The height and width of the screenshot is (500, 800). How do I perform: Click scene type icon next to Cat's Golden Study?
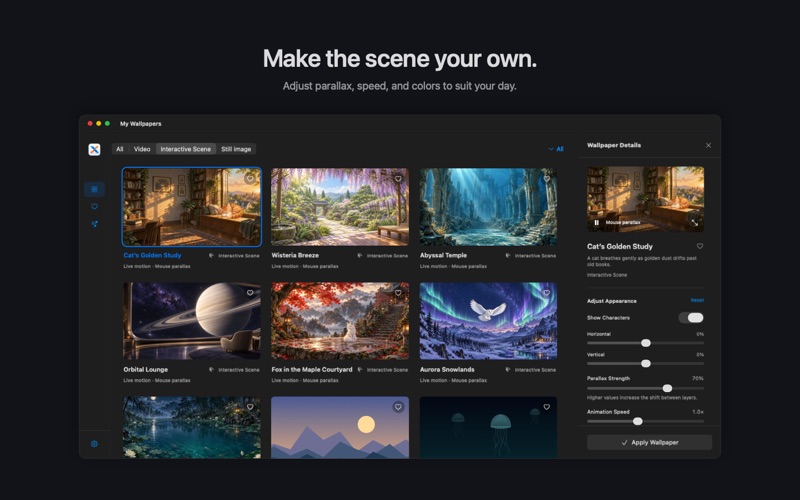point(211,256)
